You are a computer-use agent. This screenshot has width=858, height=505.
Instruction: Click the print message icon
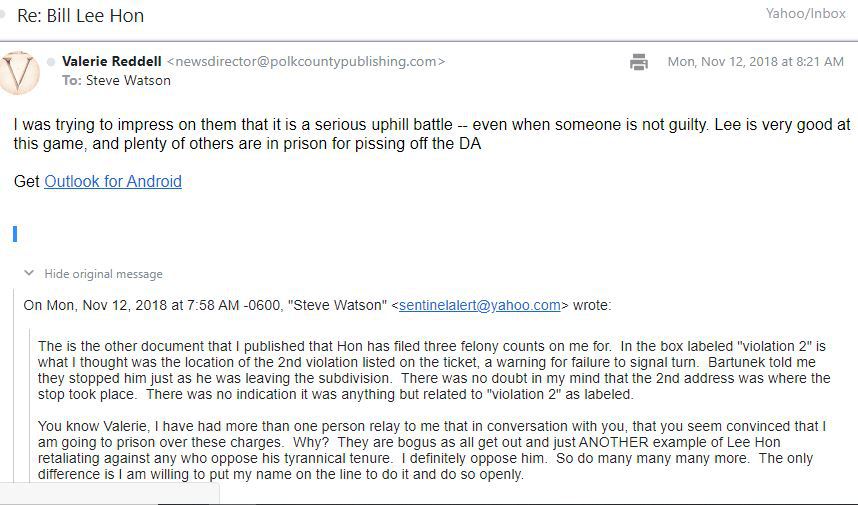coord(639,62)
